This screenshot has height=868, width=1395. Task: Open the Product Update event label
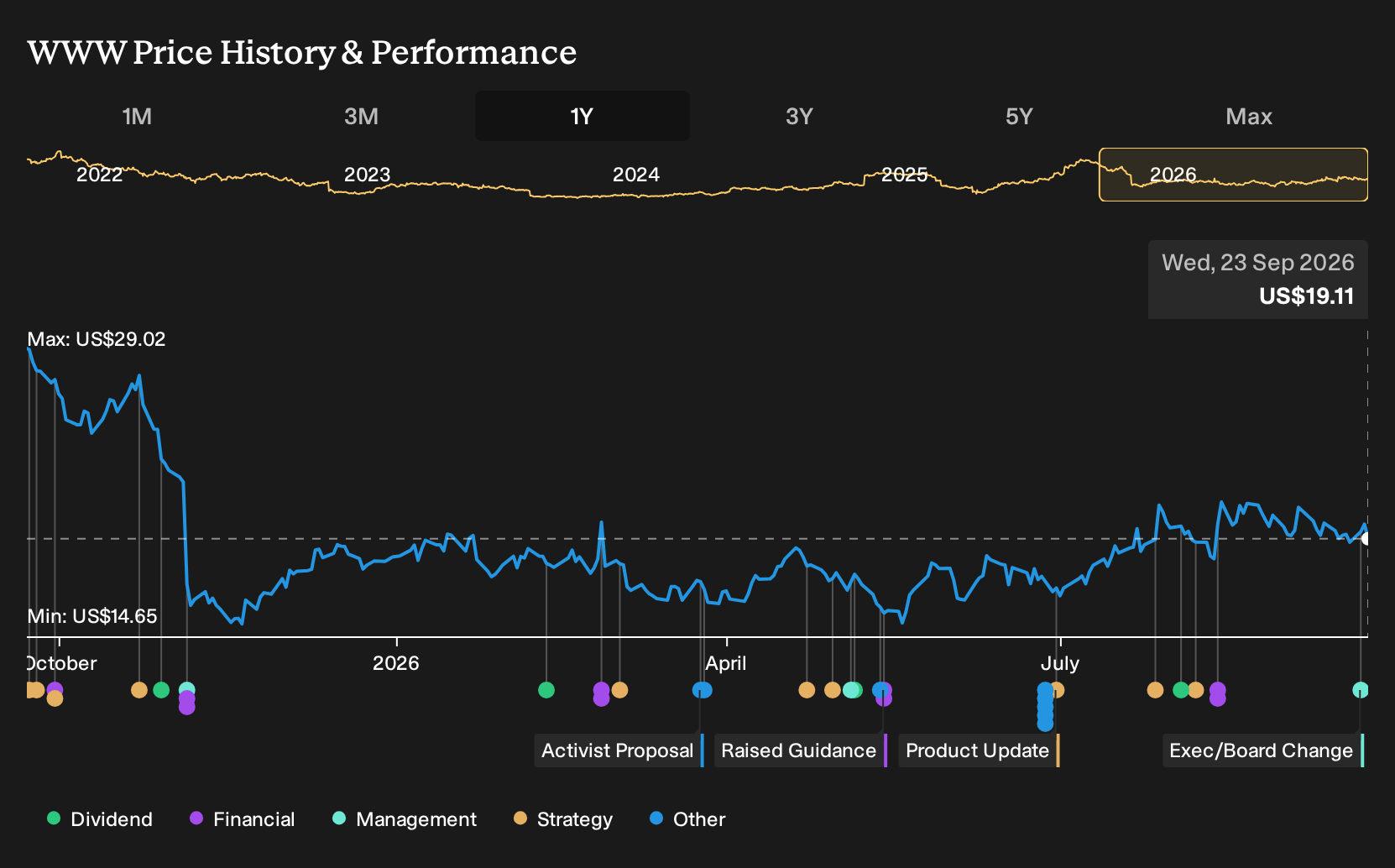[x=978, y=750]
